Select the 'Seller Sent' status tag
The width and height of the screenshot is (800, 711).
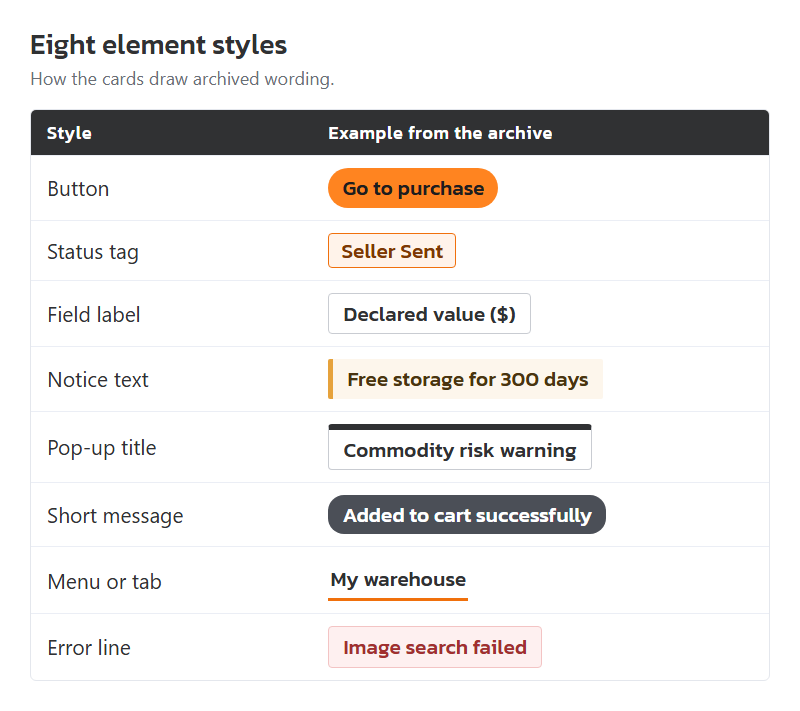tap(392, 251)
